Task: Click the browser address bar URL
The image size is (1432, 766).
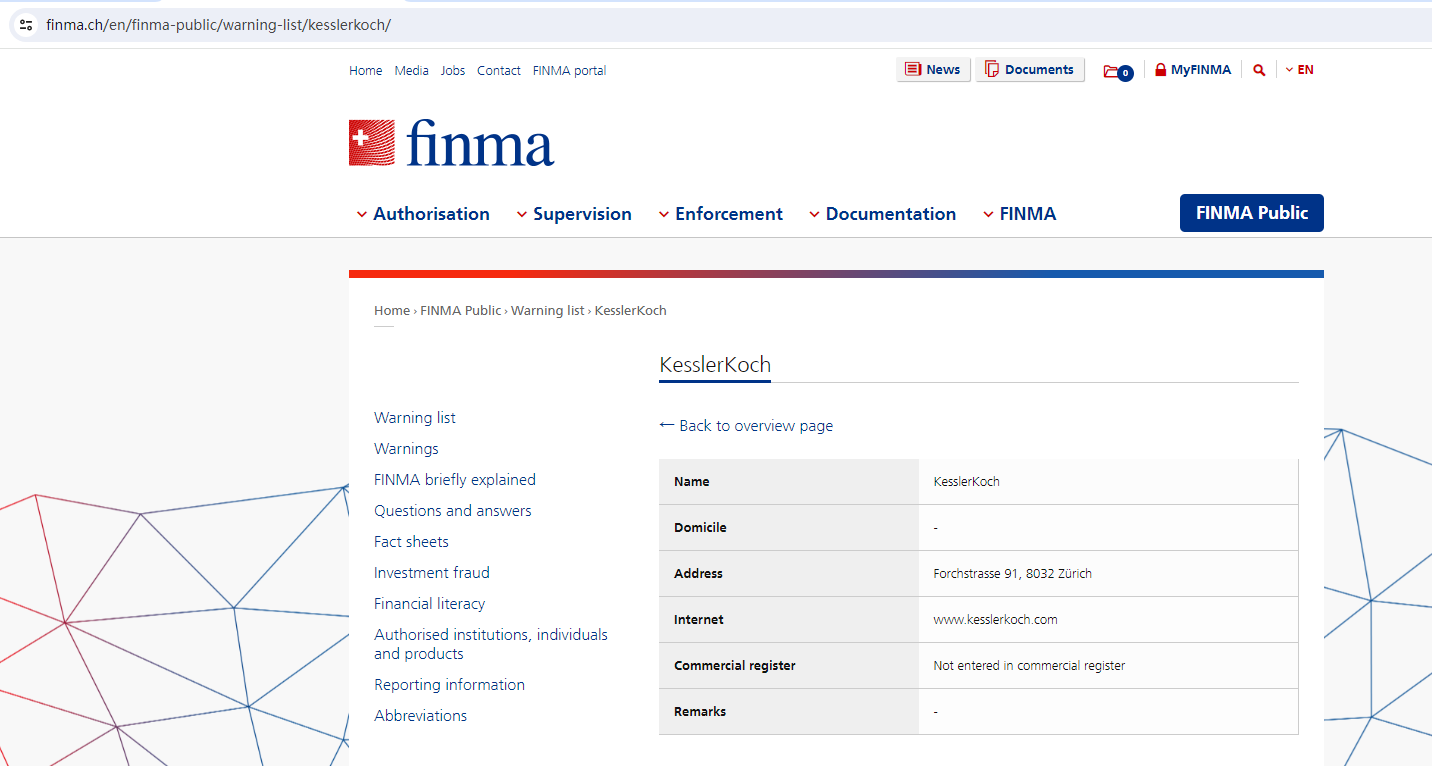Action: pyautogui.click(x=218, y=25)
